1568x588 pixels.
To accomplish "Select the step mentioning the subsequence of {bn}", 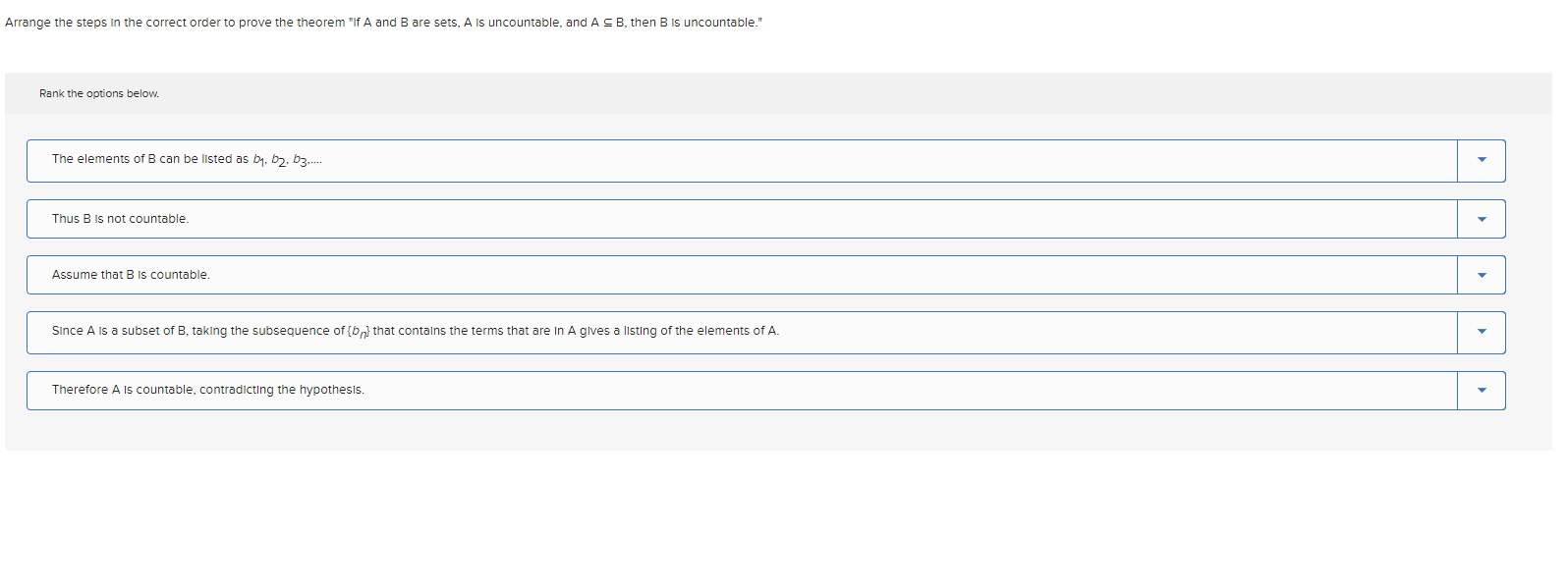I will (x=416, y=332).
